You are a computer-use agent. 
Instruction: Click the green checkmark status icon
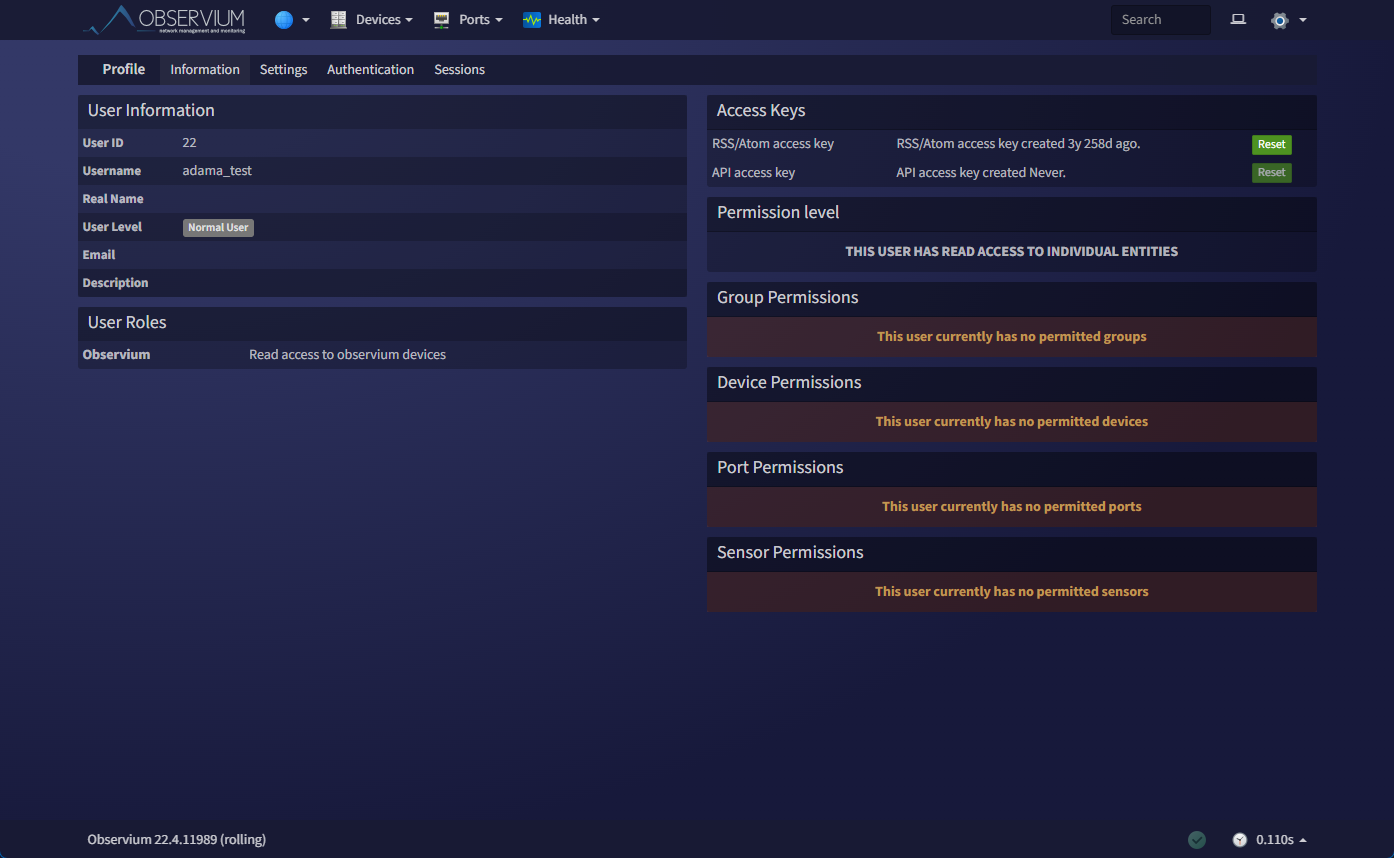pyautogui.click(x=1197, y=840)
